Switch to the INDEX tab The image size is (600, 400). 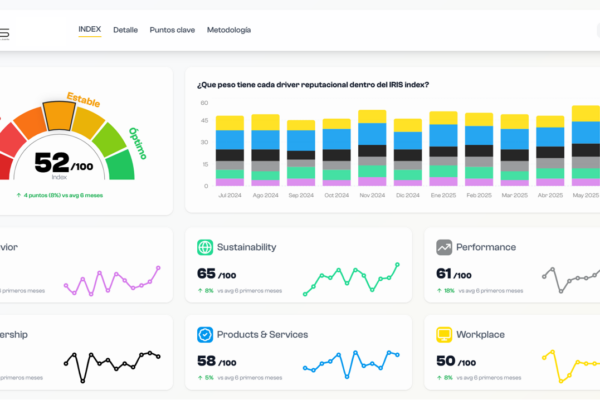(x=89, y=30)
